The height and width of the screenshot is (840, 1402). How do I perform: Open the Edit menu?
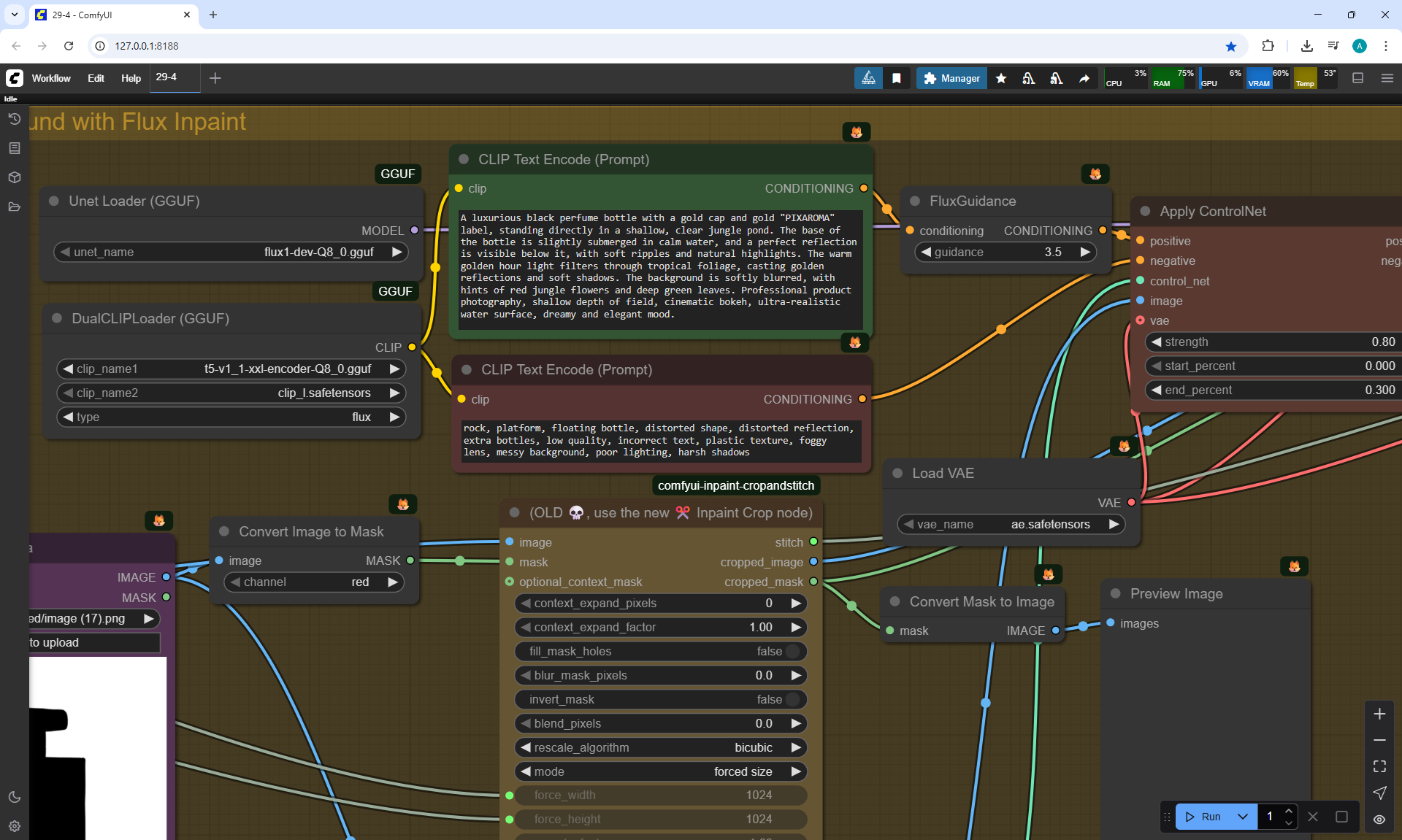coord(96,78)
